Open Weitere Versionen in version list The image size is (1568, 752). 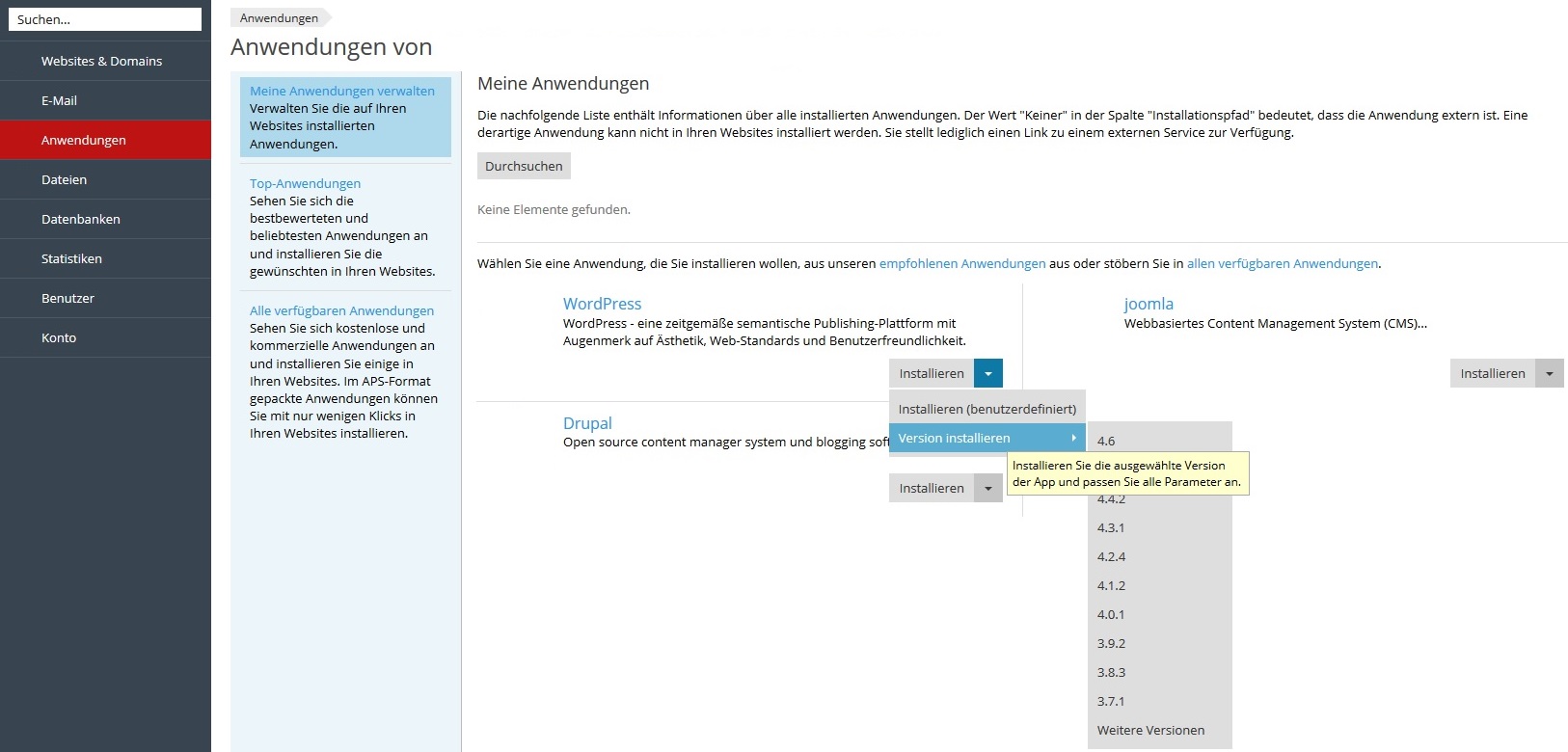1160,730
